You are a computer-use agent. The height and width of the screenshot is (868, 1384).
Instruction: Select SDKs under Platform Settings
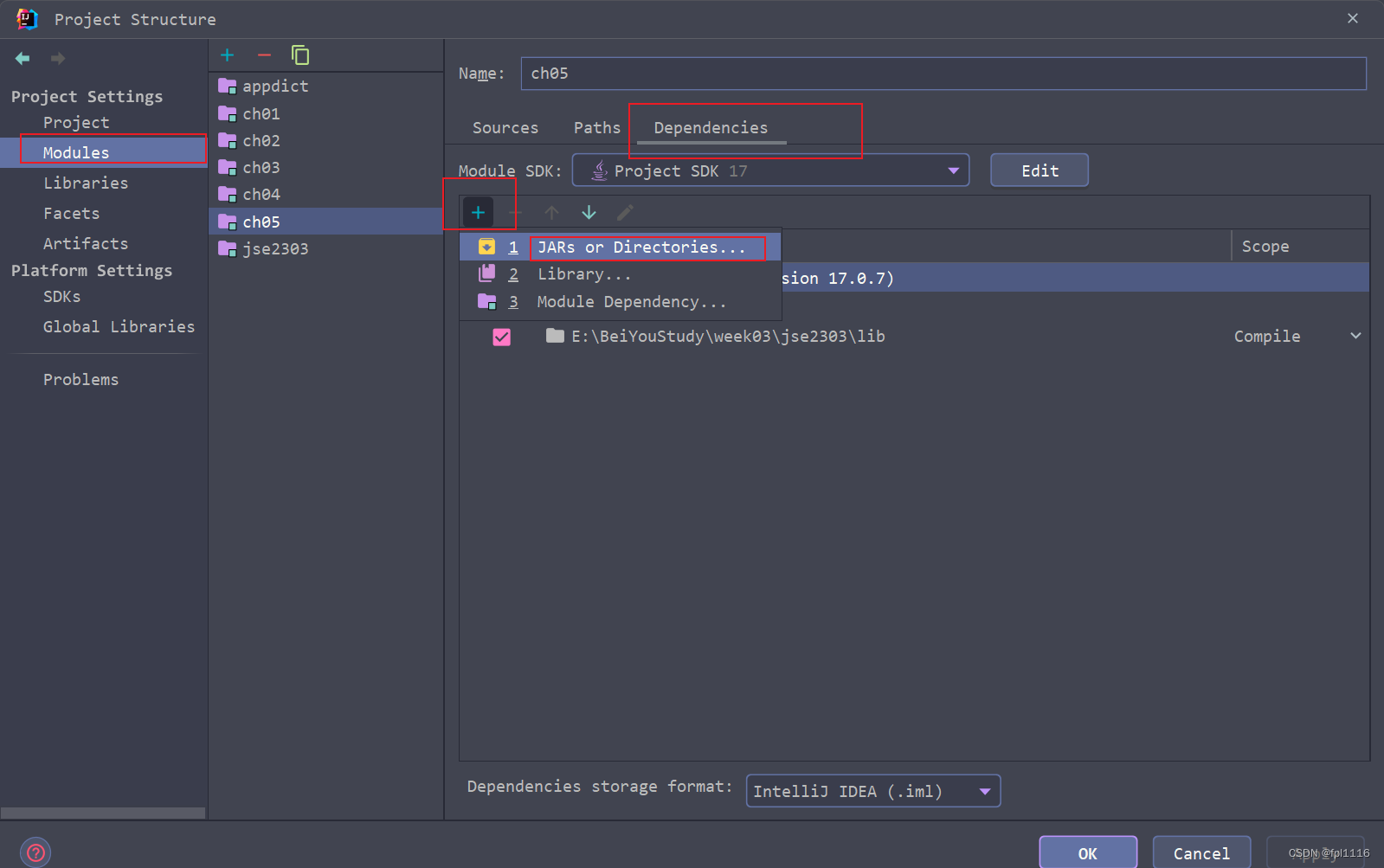point(61,296)
